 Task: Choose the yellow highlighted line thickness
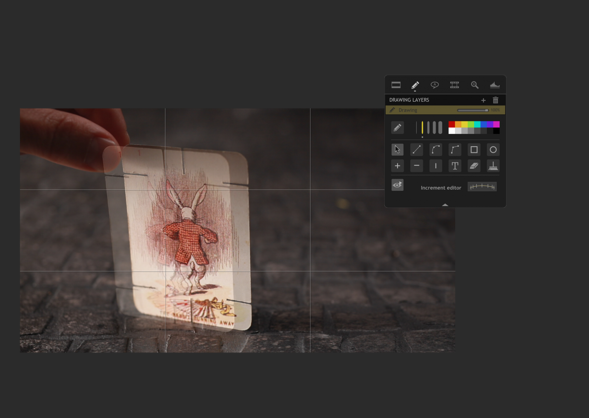[422, 128]
